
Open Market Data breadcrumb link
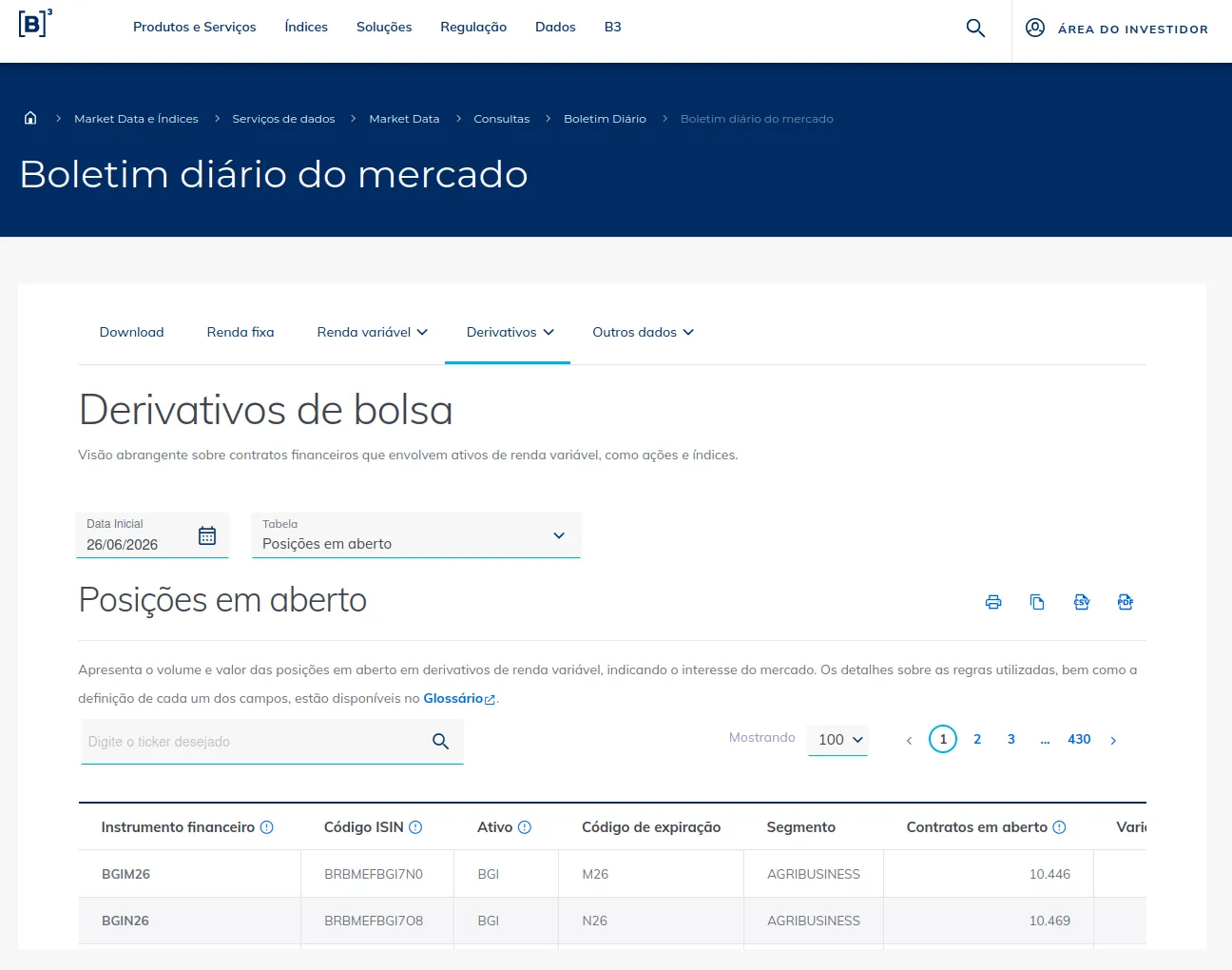click(x=404, y=119)
